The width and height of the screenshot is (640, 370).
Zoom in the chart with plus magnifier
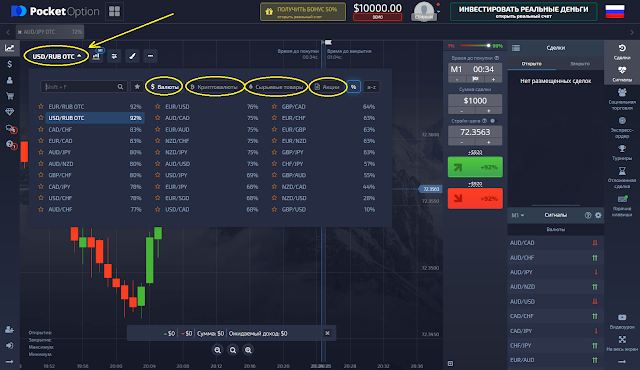click(248, 350)
